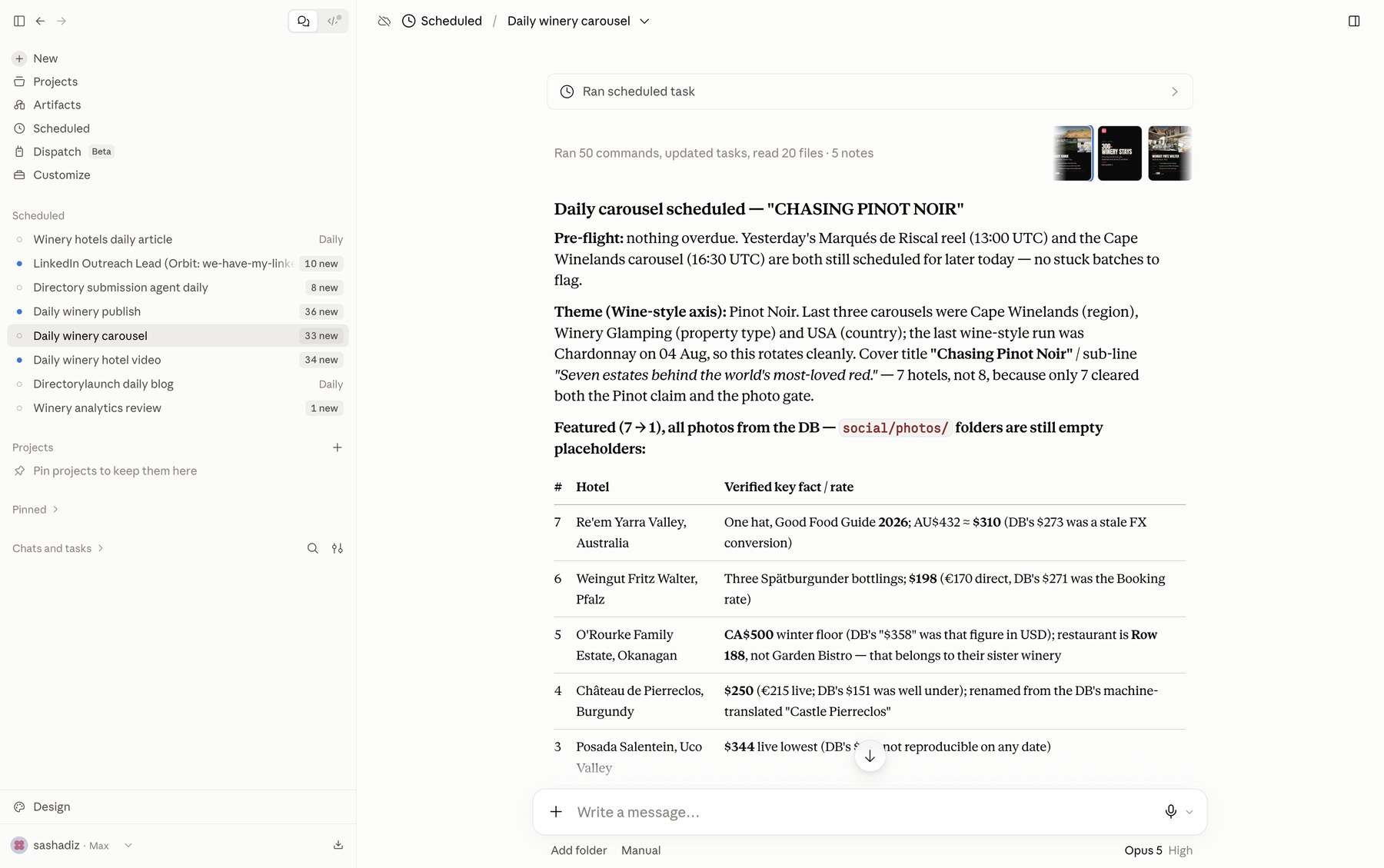Image resolution: width=1384 pixels, height=868 pixels.
Task: Click the 34 new badge
Action: point(321,360)
